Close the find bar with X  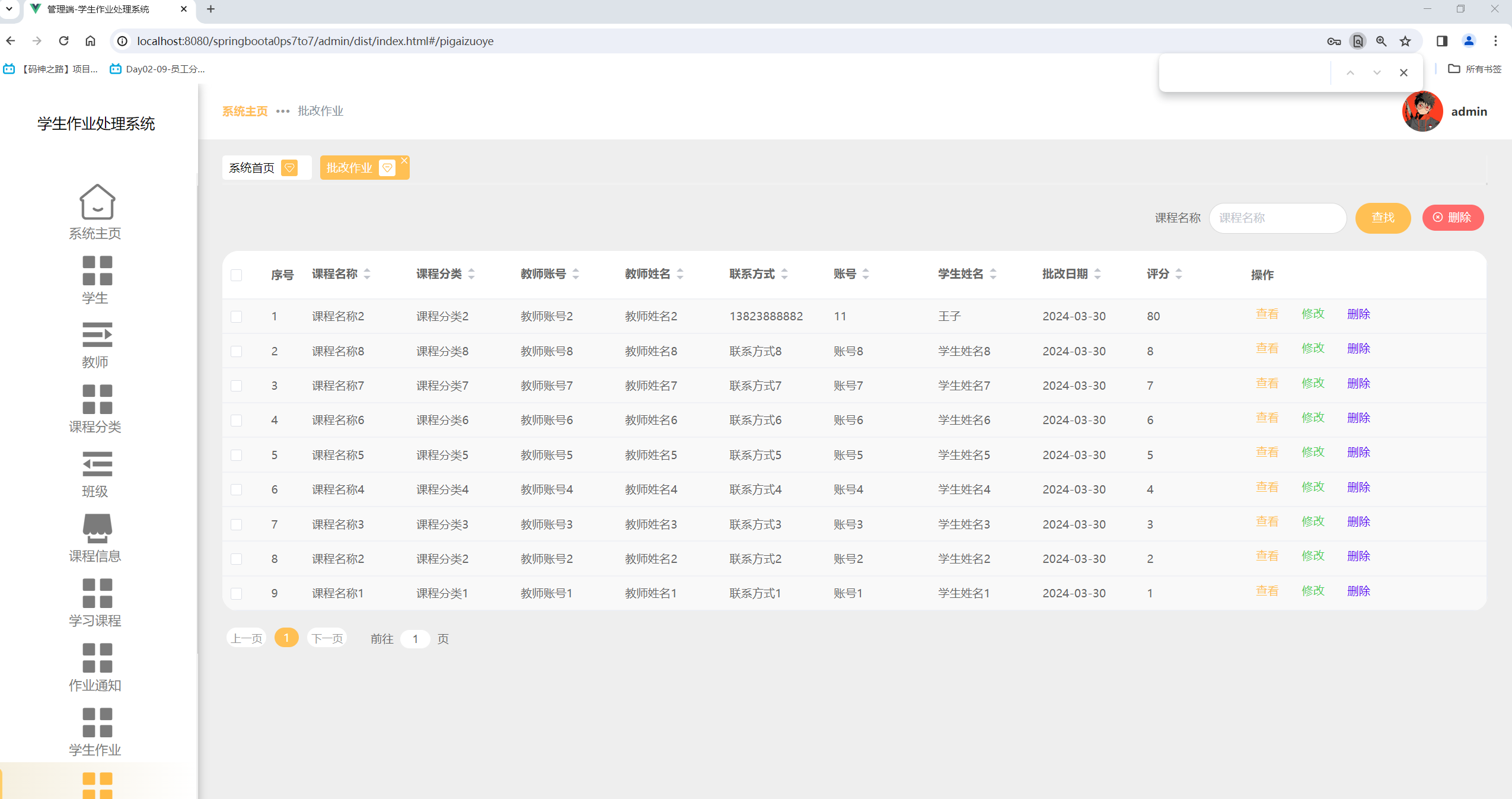[1403, 73]
